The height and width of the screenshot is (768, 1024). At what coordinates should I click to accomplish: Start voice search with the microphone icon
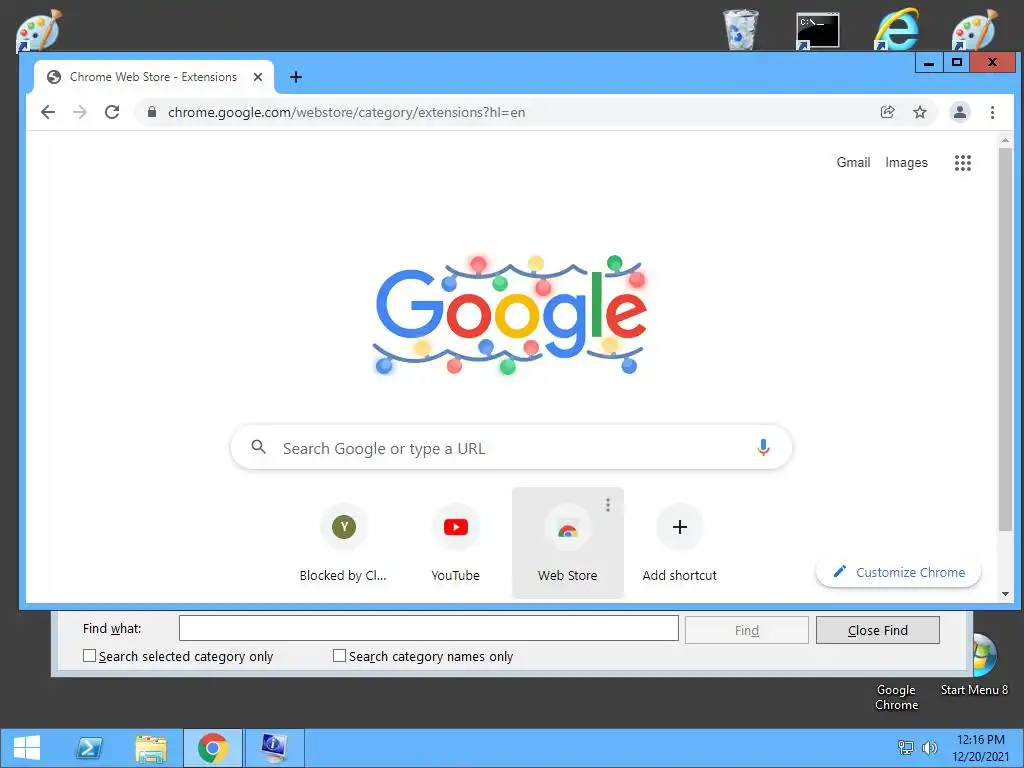[763, 447]
